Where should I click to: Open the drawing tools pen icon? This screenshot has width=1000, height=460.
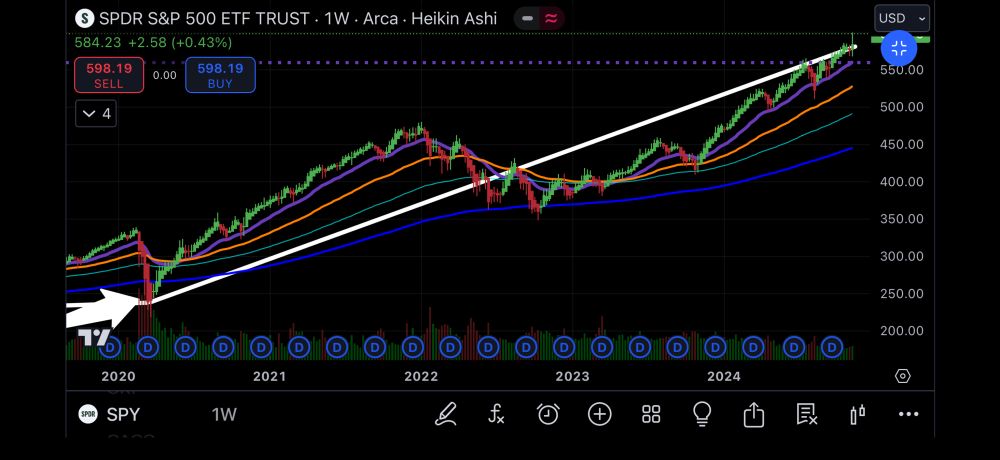pyautogui.click(x=446, y=415)
